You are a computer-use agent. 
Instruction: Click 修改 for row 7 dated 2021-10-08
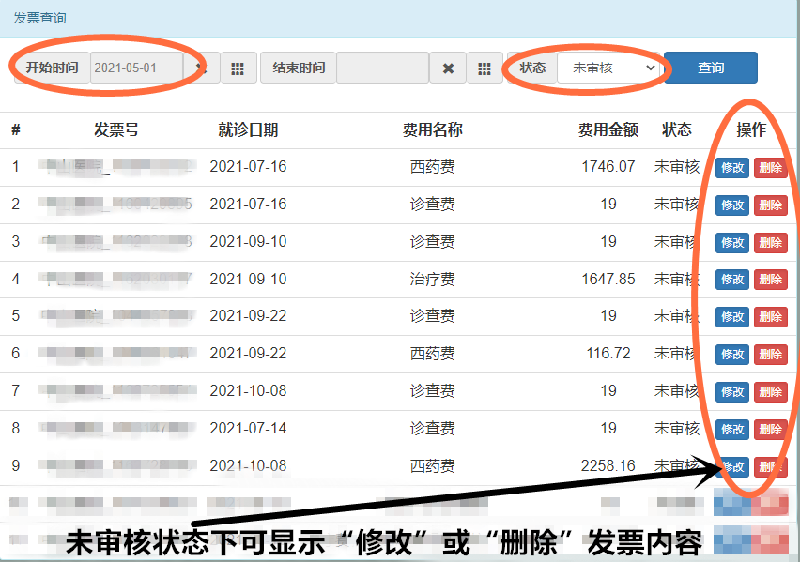[732, 392]
